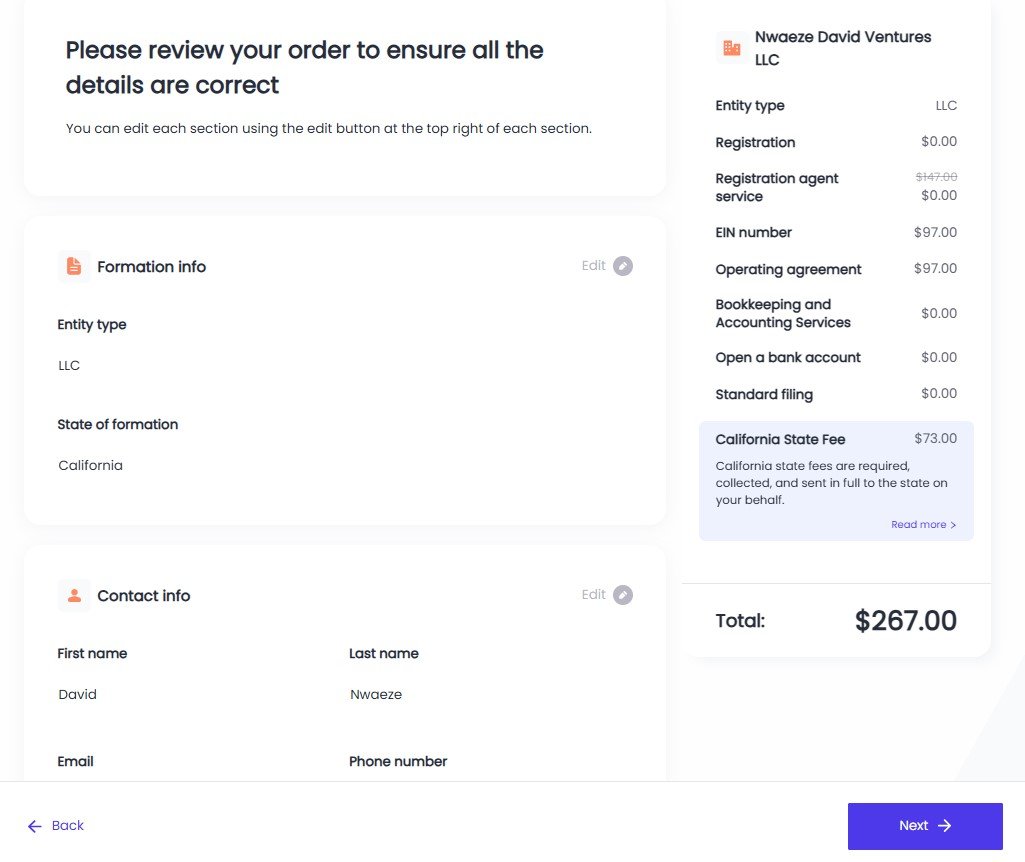Click the Email field label
The image size is (1025, 862).
75,761
